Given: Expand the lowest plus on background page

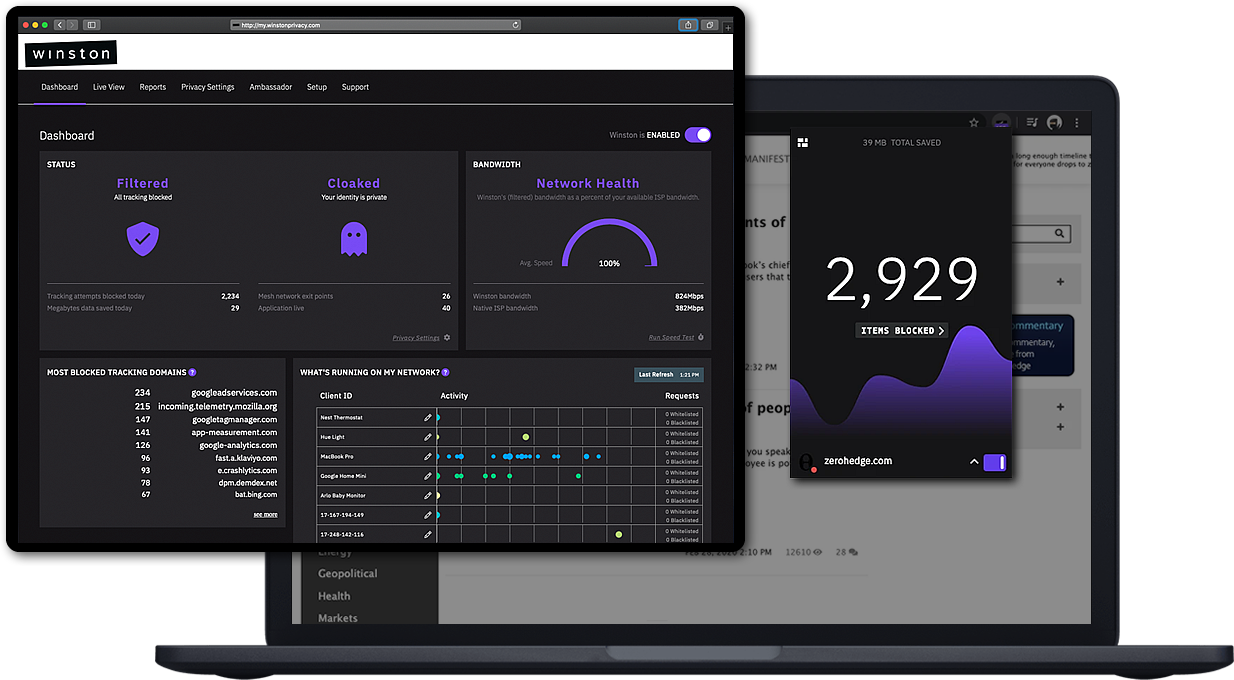Looking at the screenshot, I should pos(1060,427).
